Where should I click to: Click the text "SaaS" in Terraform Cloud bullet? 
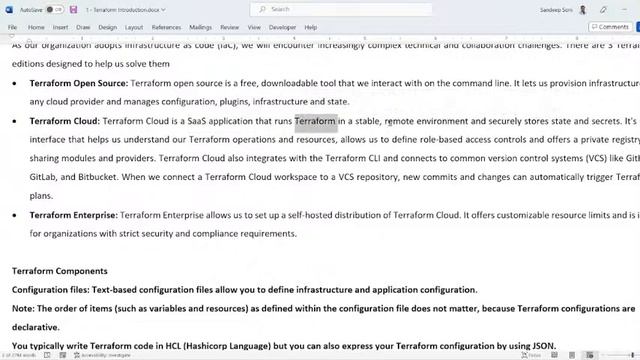click(197, 121)
